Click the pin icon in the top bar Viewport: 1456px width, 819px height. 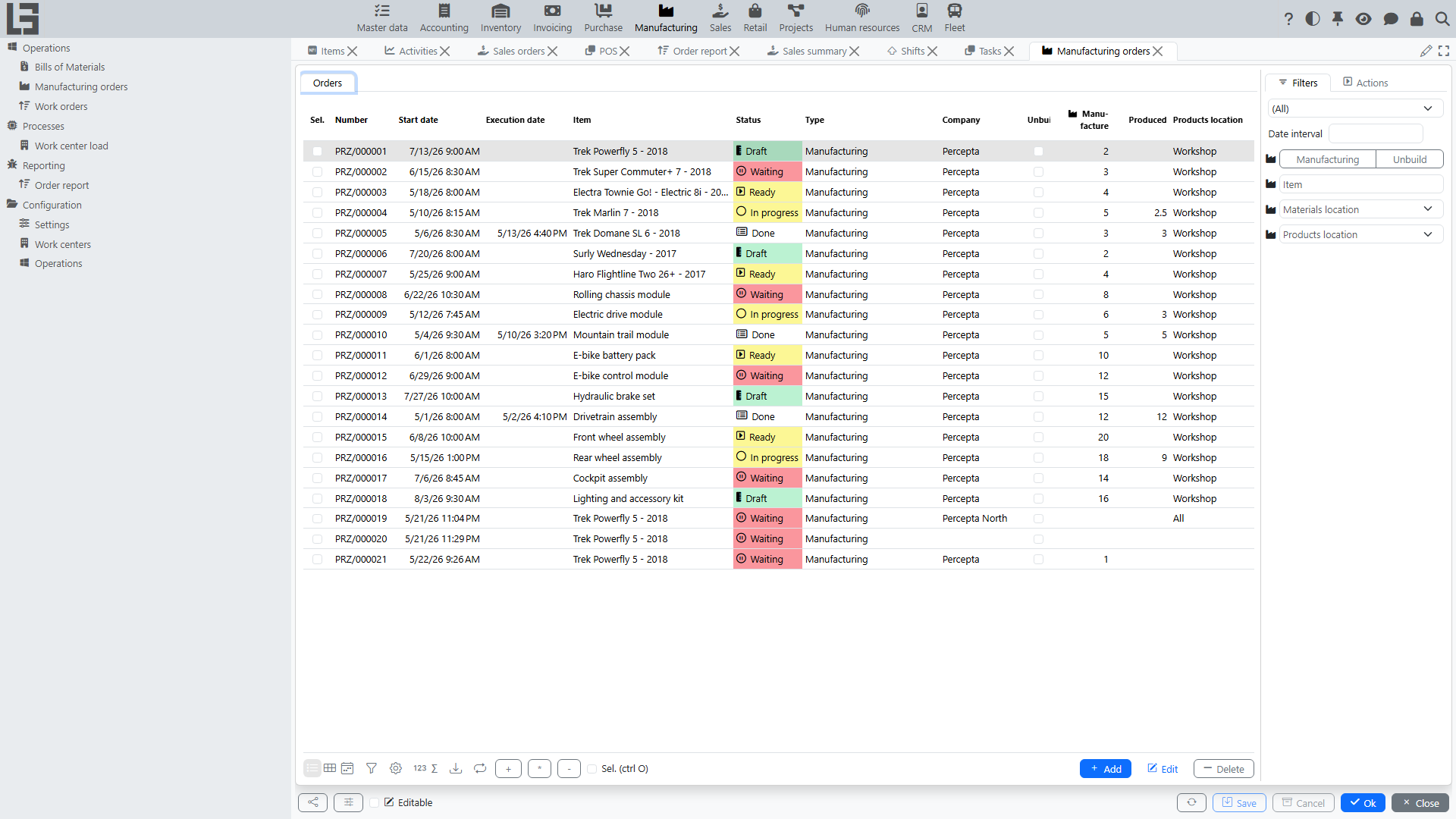click(x=1338, y=19)
